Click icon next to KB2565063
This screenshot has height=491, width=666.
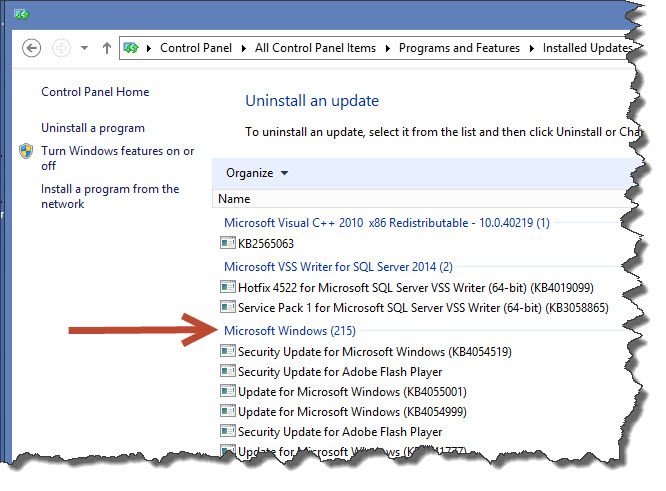pos(228,243)
